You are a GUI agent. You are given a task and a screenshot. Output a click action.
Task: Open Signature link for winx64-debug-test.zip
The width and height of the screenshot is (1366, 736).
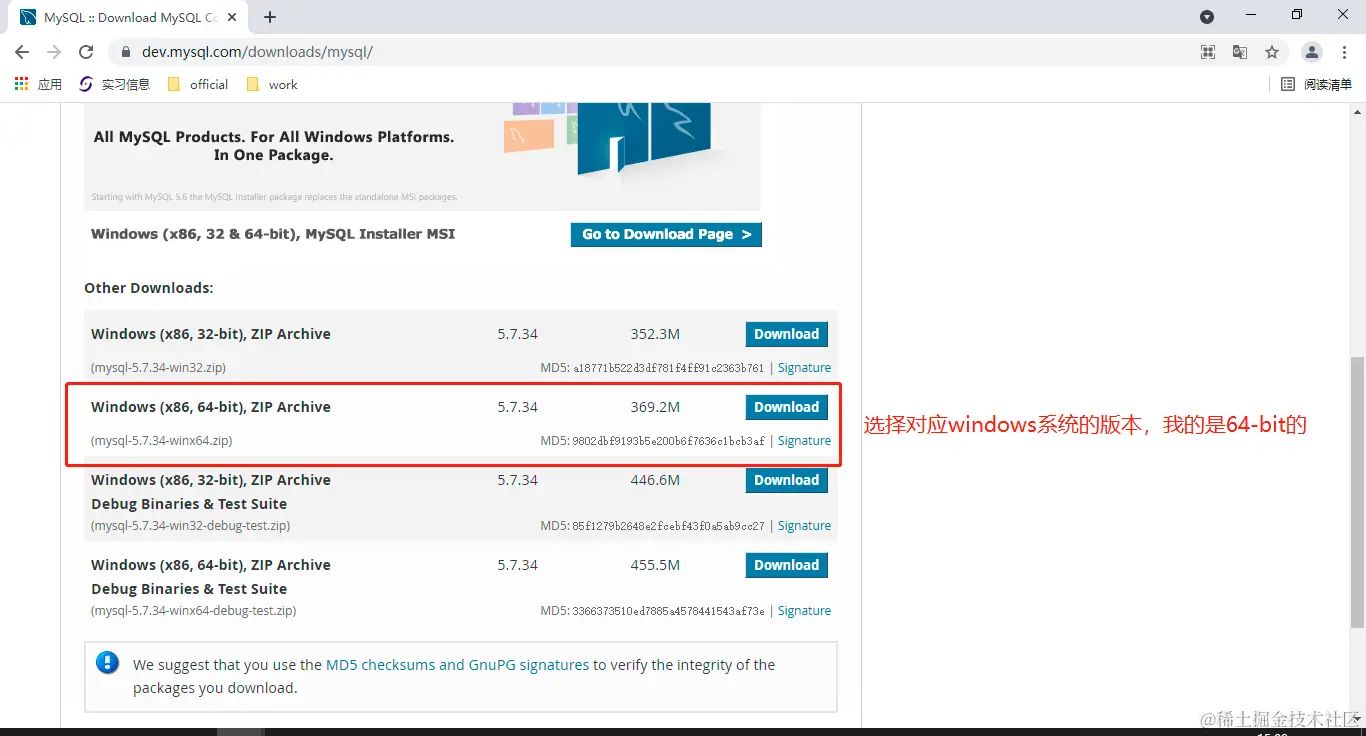[804, 611]
